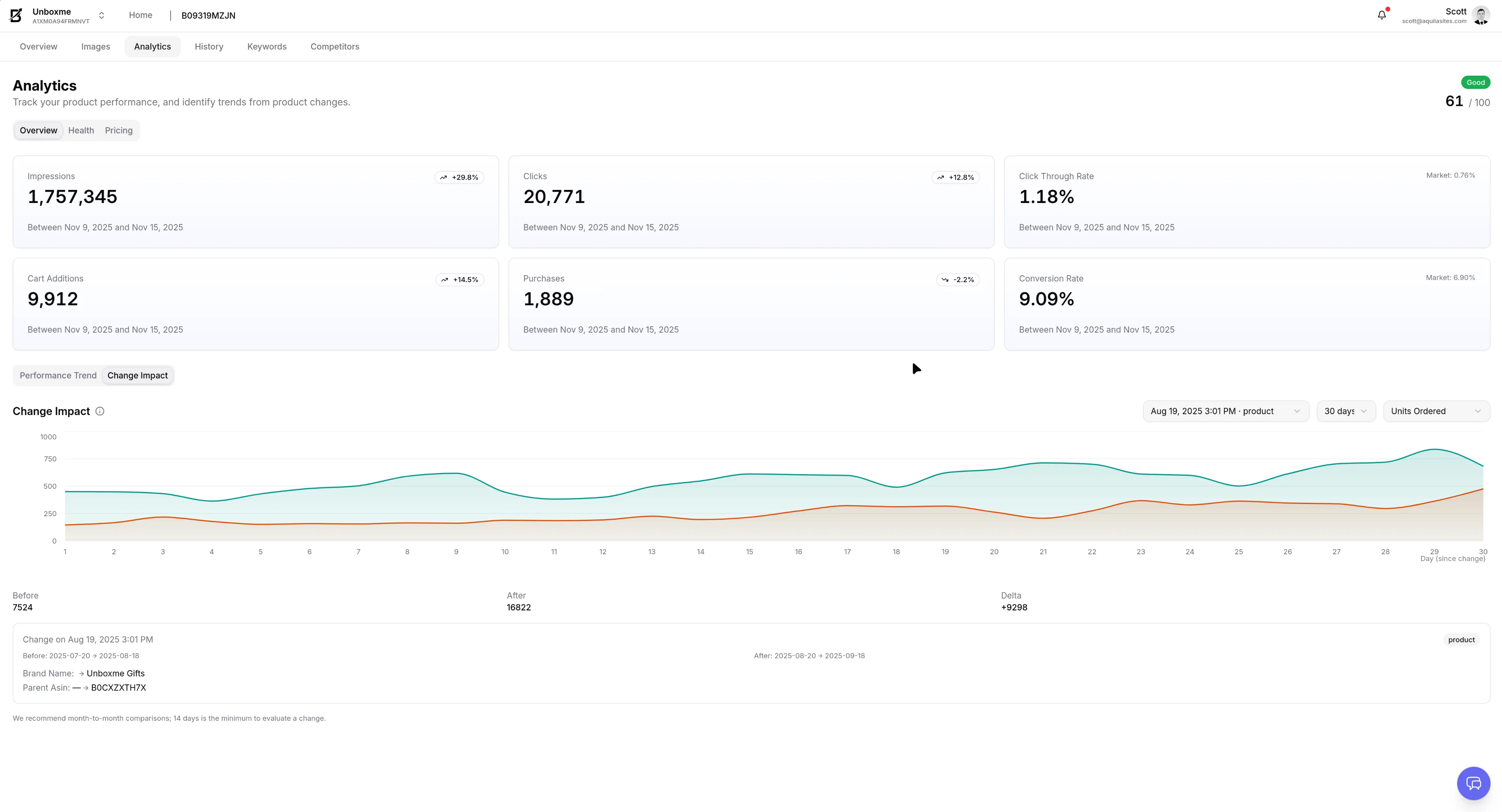Click the Unboxme logo icon
The image size is (1502, 812).
tap(16, 15)
